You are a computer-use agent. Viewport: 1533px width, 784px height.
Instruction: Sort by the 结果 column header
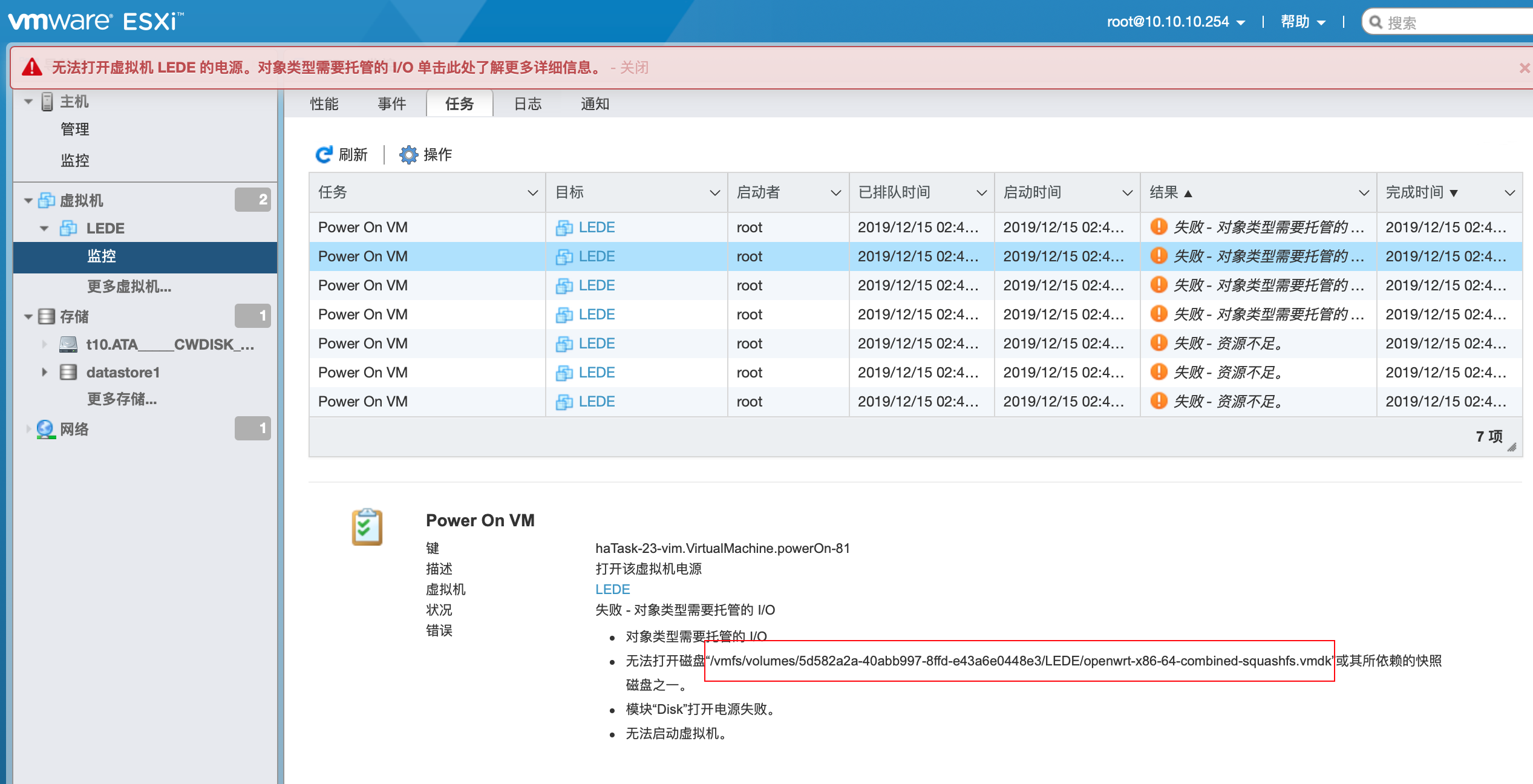tap(1171, 193)
